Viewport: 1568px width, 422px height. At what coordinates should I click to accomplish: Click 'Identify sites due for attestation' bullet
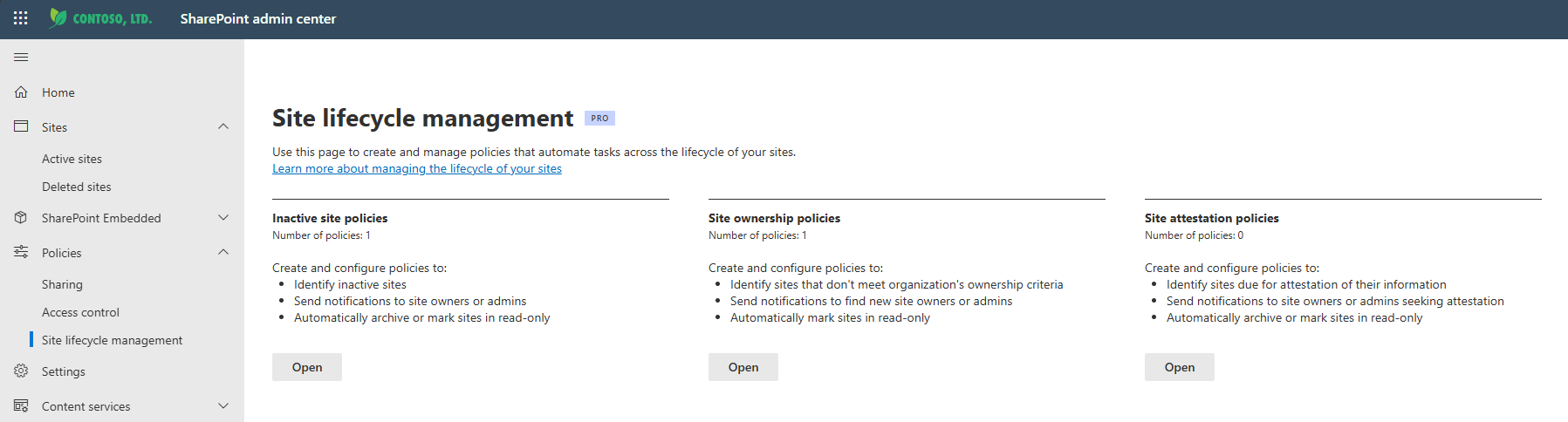[1306, 284]
